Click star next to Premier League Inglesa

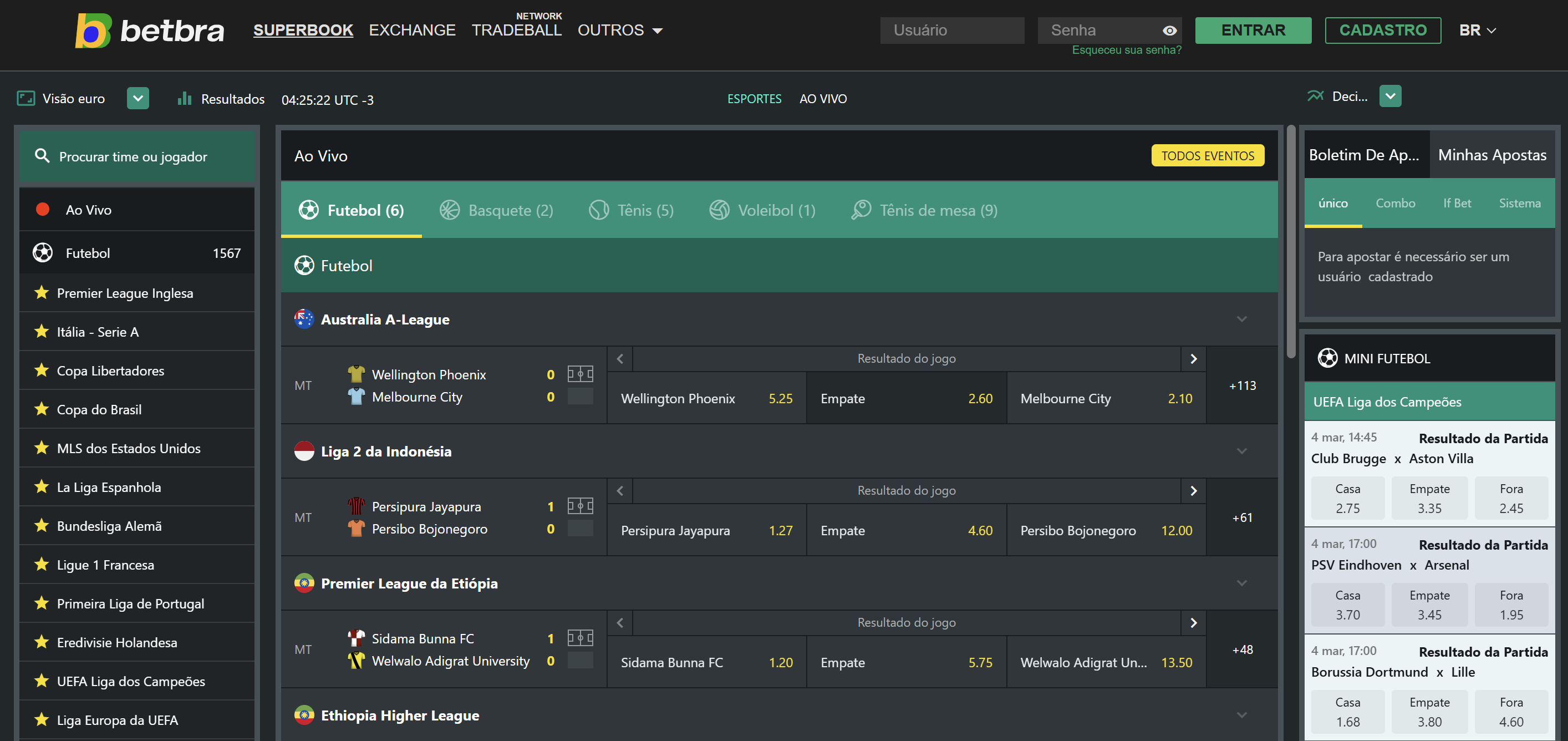pyautogui.click(x=42, y=292)
